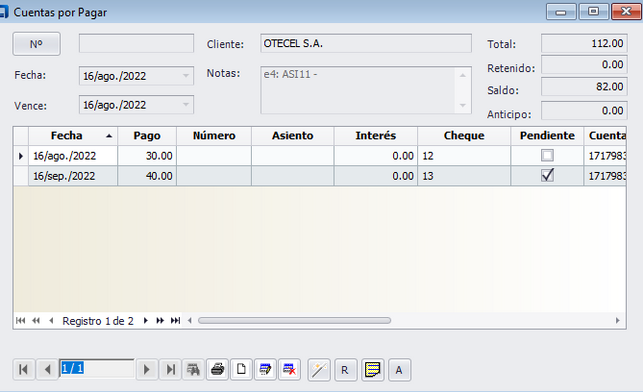
Task: Go forward a page in Registro navigator
Action: coord(160,321)
